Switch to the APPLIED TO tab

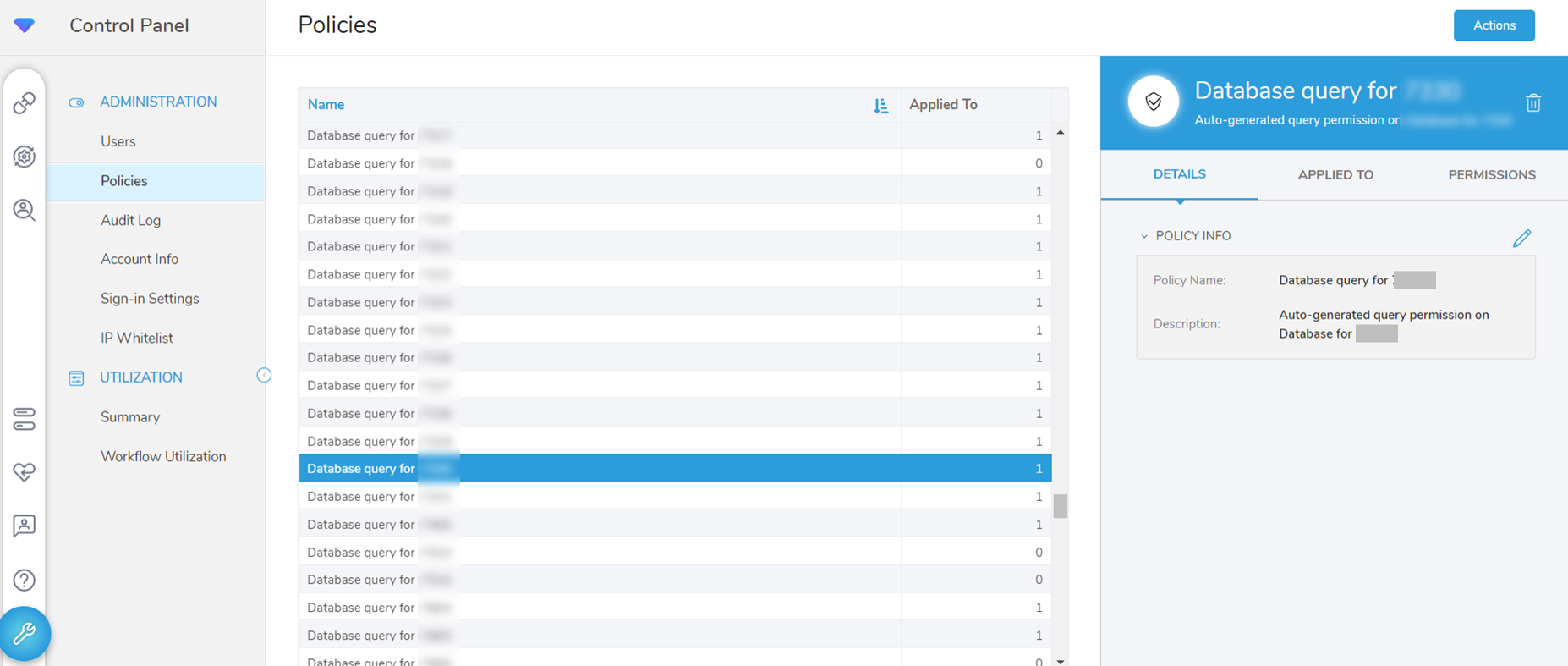1335,175
